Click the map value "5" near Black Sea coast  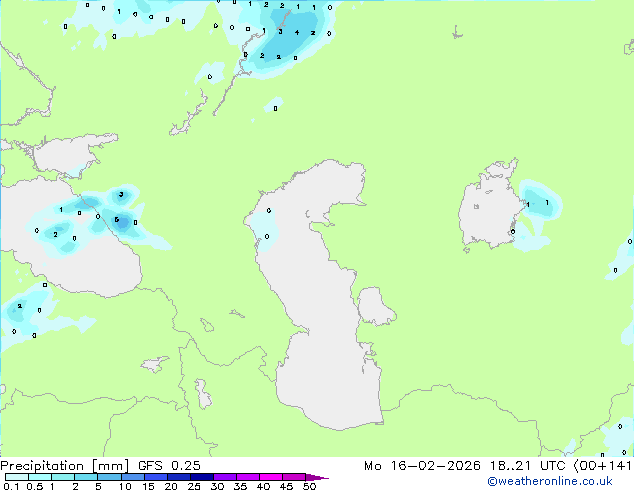(x=116, y=220)
